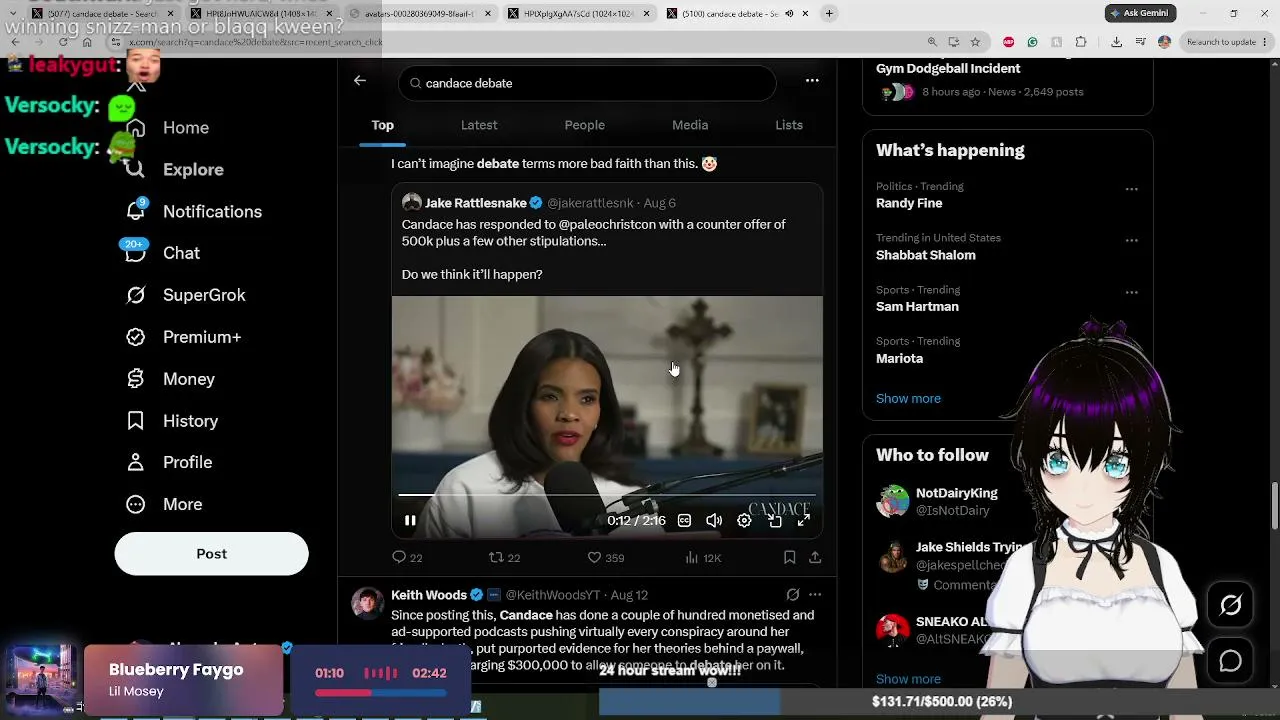Seek on the video progress bar
1280x720 pixels.
point(607,495)
